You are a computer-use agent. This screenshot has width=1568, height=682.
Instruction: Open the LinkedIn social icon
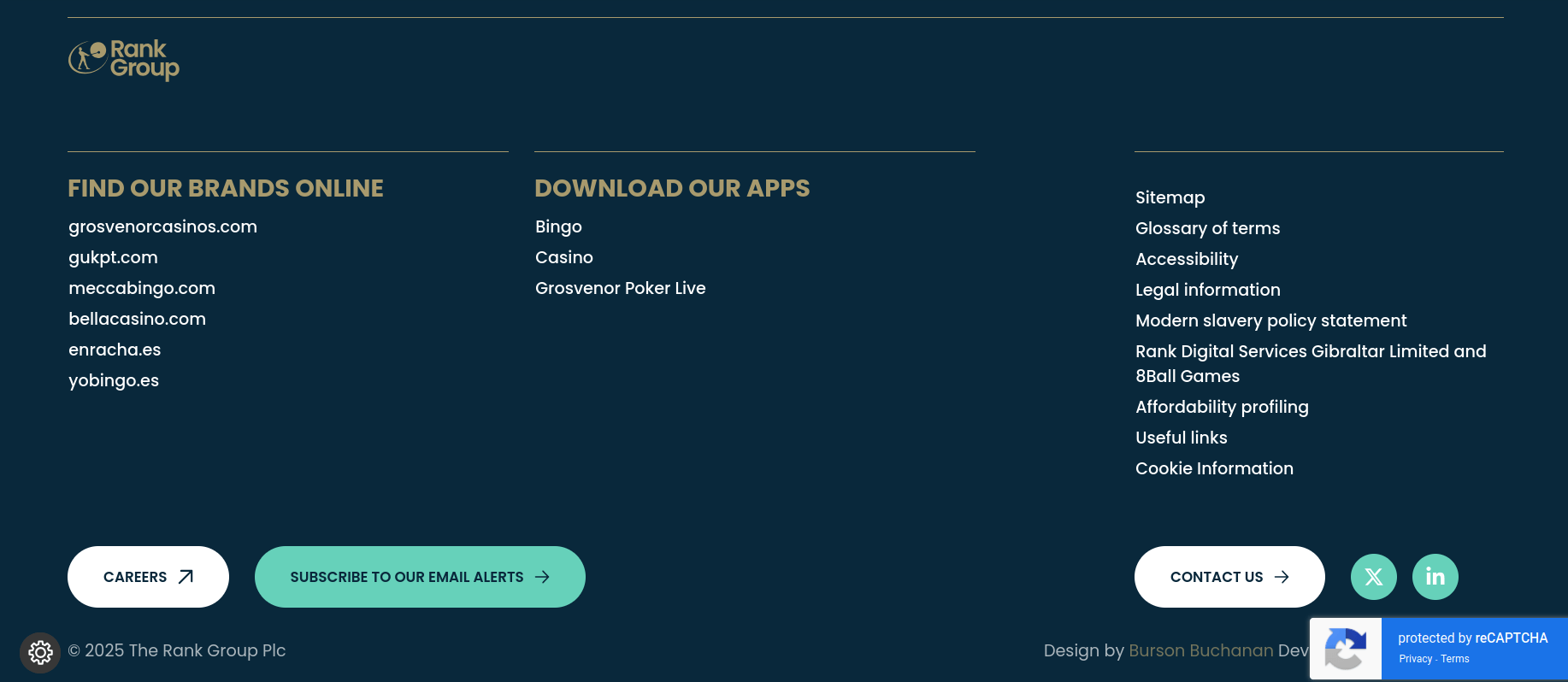1435,577
